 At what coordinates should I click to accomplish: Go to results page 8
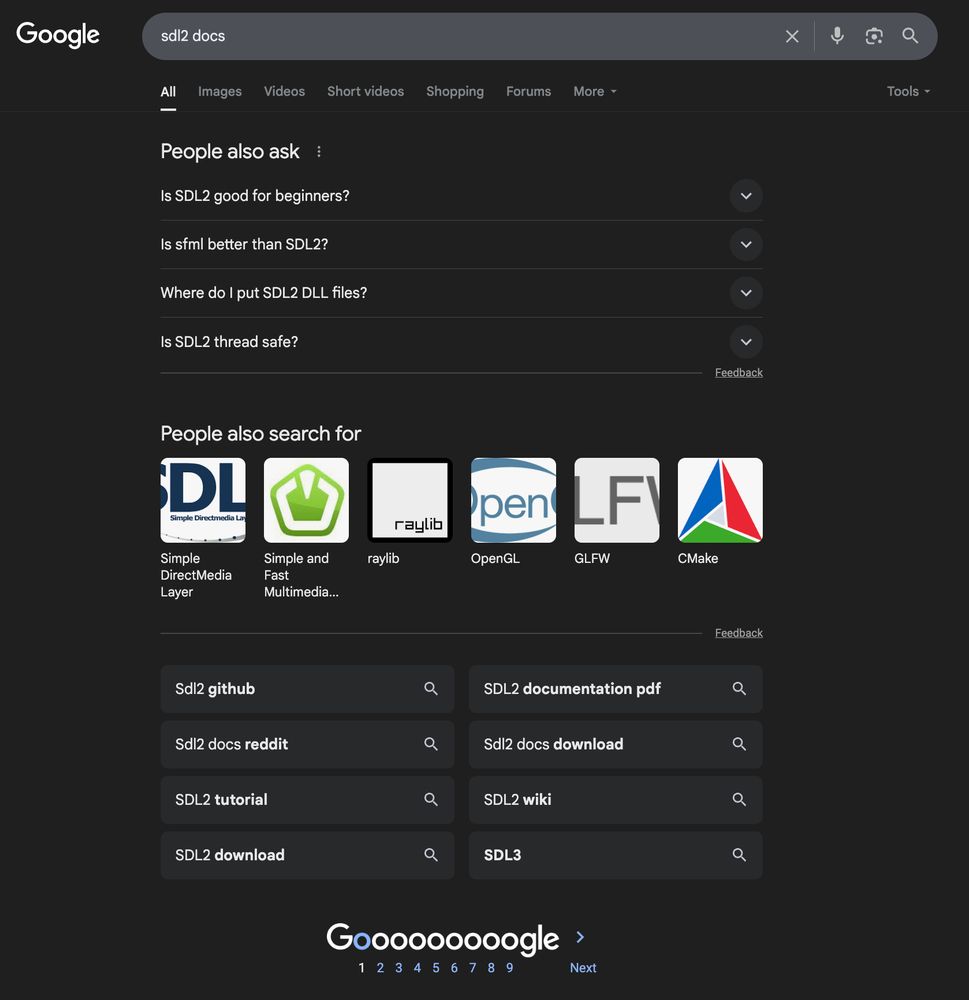coord(491,967)
